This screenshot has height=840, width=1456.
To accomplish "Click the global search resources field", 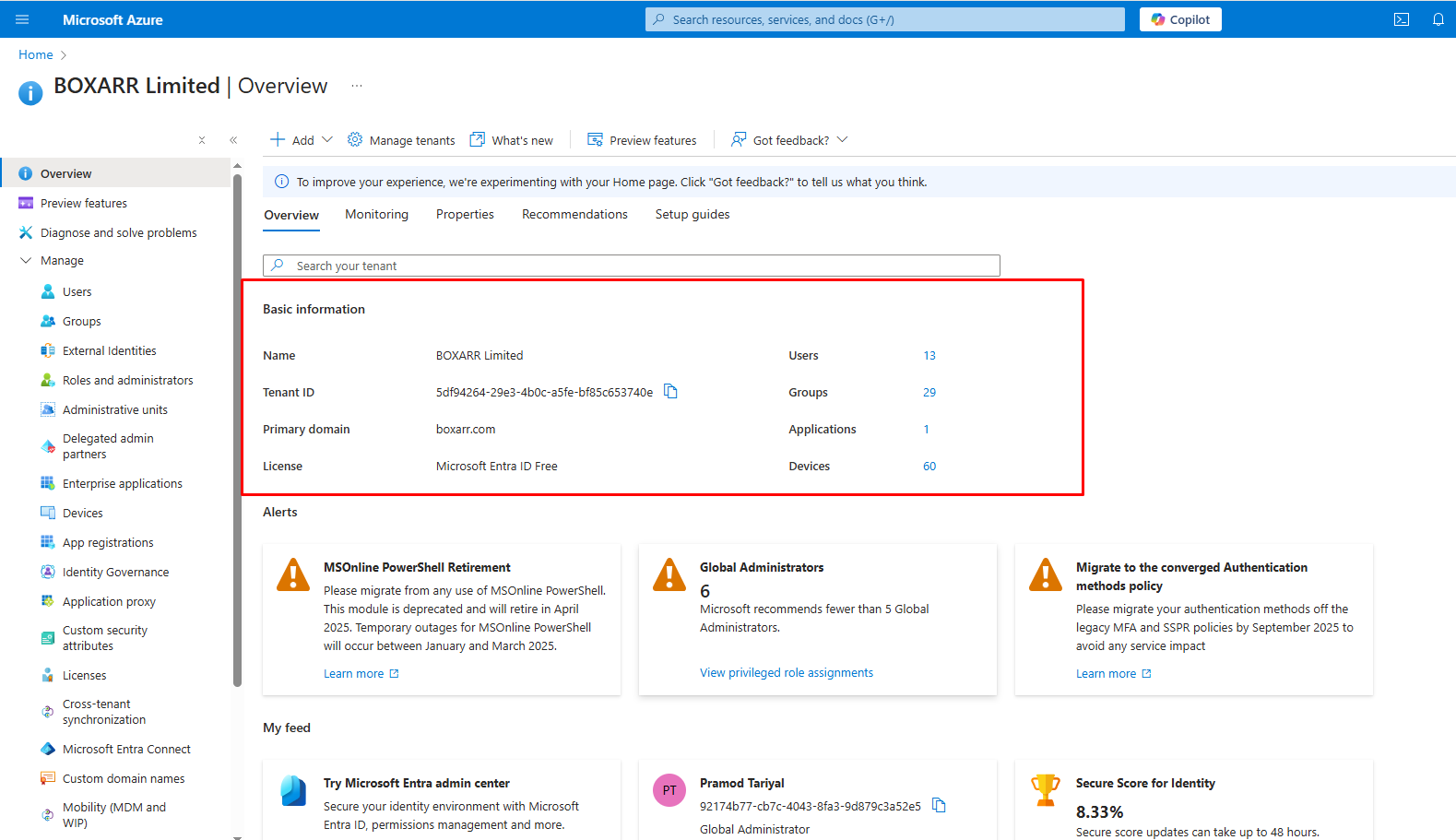I will click(885, 19).
